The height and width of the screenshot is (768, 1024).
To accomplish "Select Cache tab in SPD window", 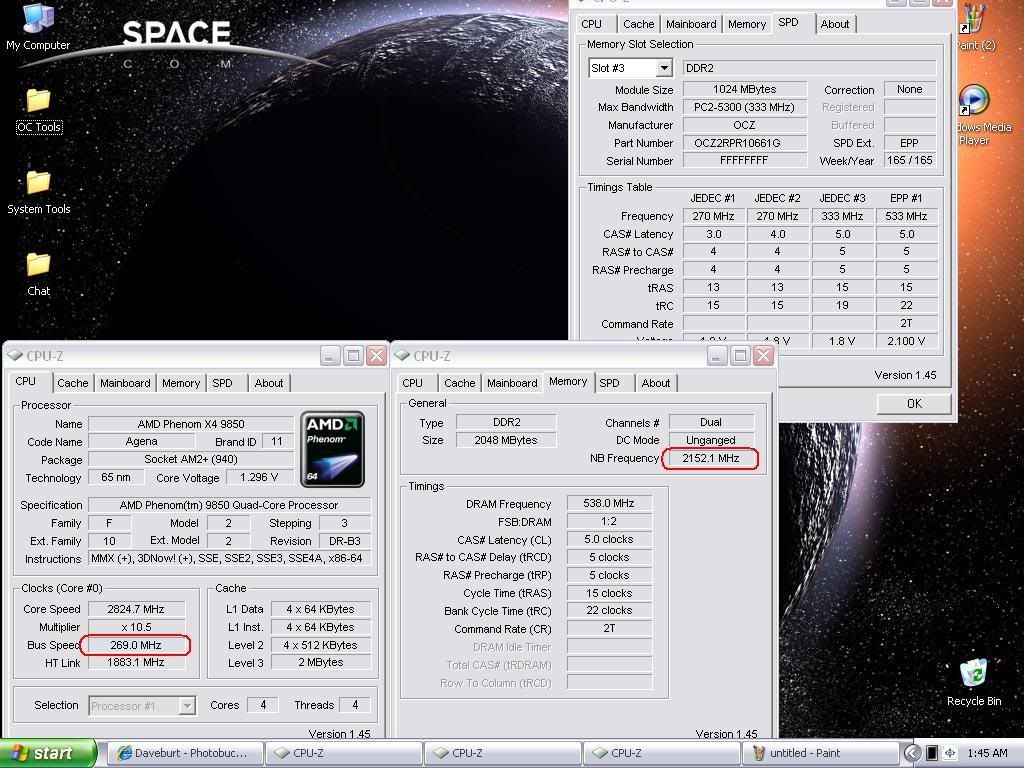I will (638, 24).
